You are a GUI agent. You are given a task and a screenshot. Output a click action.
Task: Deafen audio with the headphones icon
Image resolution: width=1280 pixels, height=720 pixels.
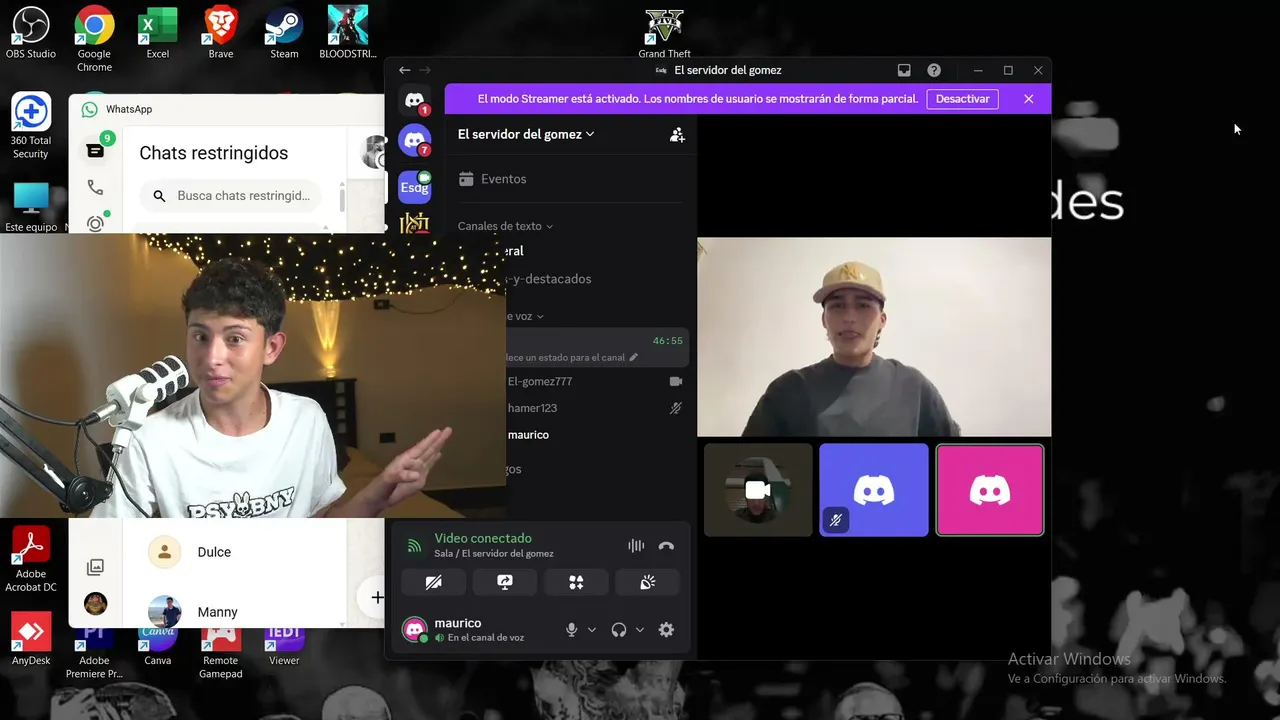[x=619, y=630]
